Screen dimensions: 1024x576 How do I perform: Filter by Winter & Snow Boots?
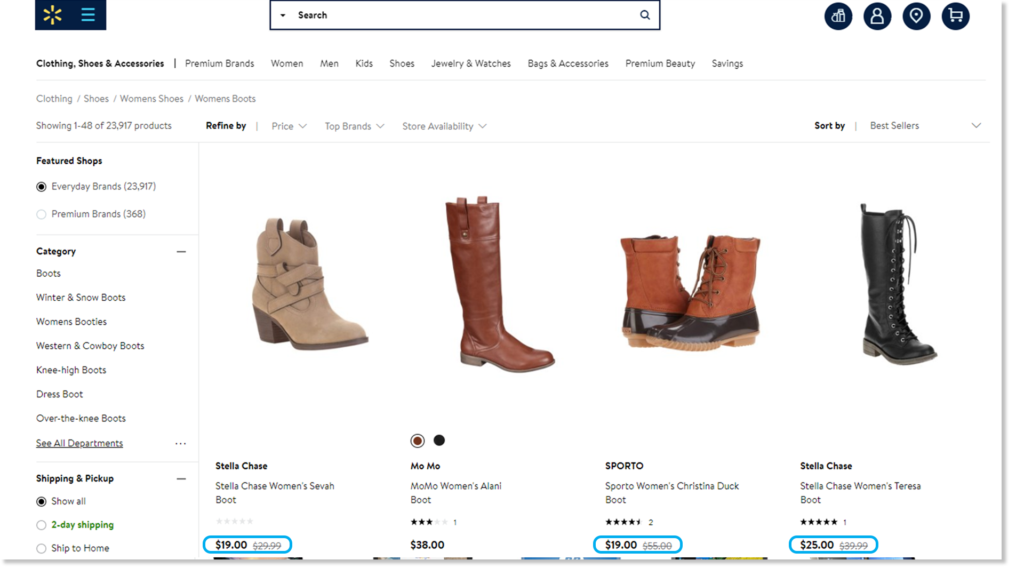click(81, 298)
